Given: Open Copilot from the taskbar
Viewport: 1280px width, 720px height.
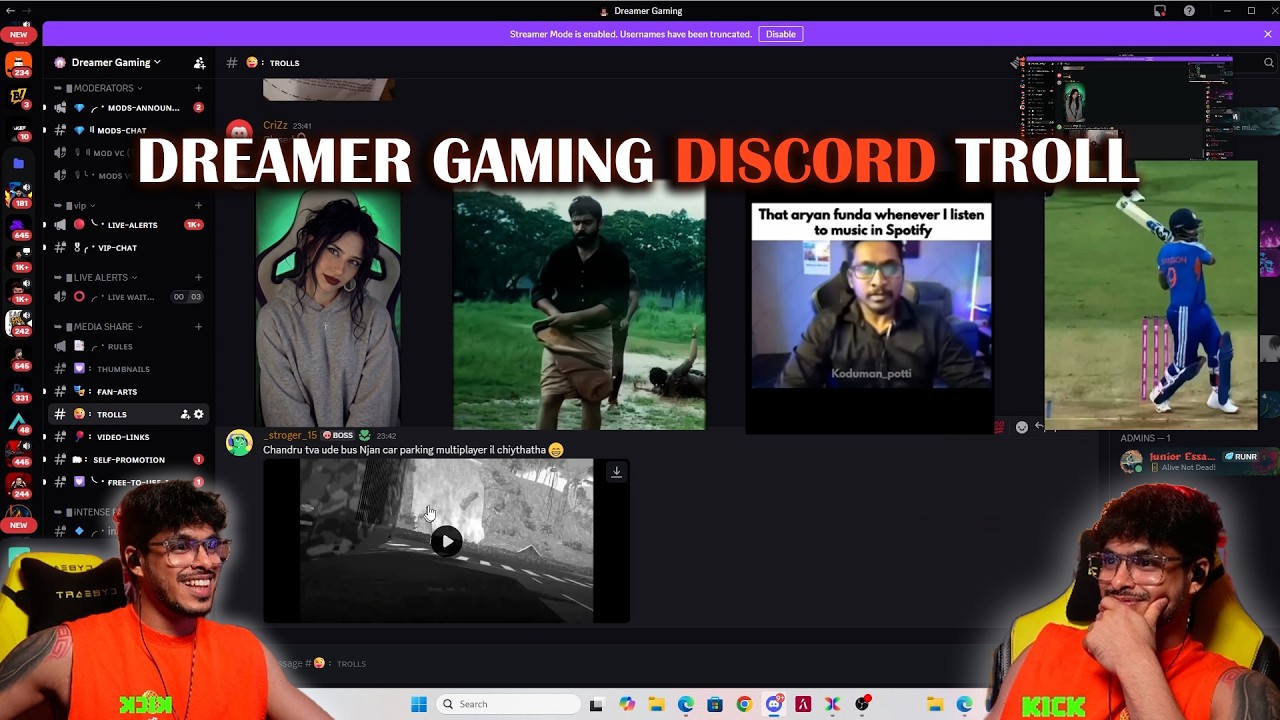Looking at the screenshot, I should [x=627, y=704].
